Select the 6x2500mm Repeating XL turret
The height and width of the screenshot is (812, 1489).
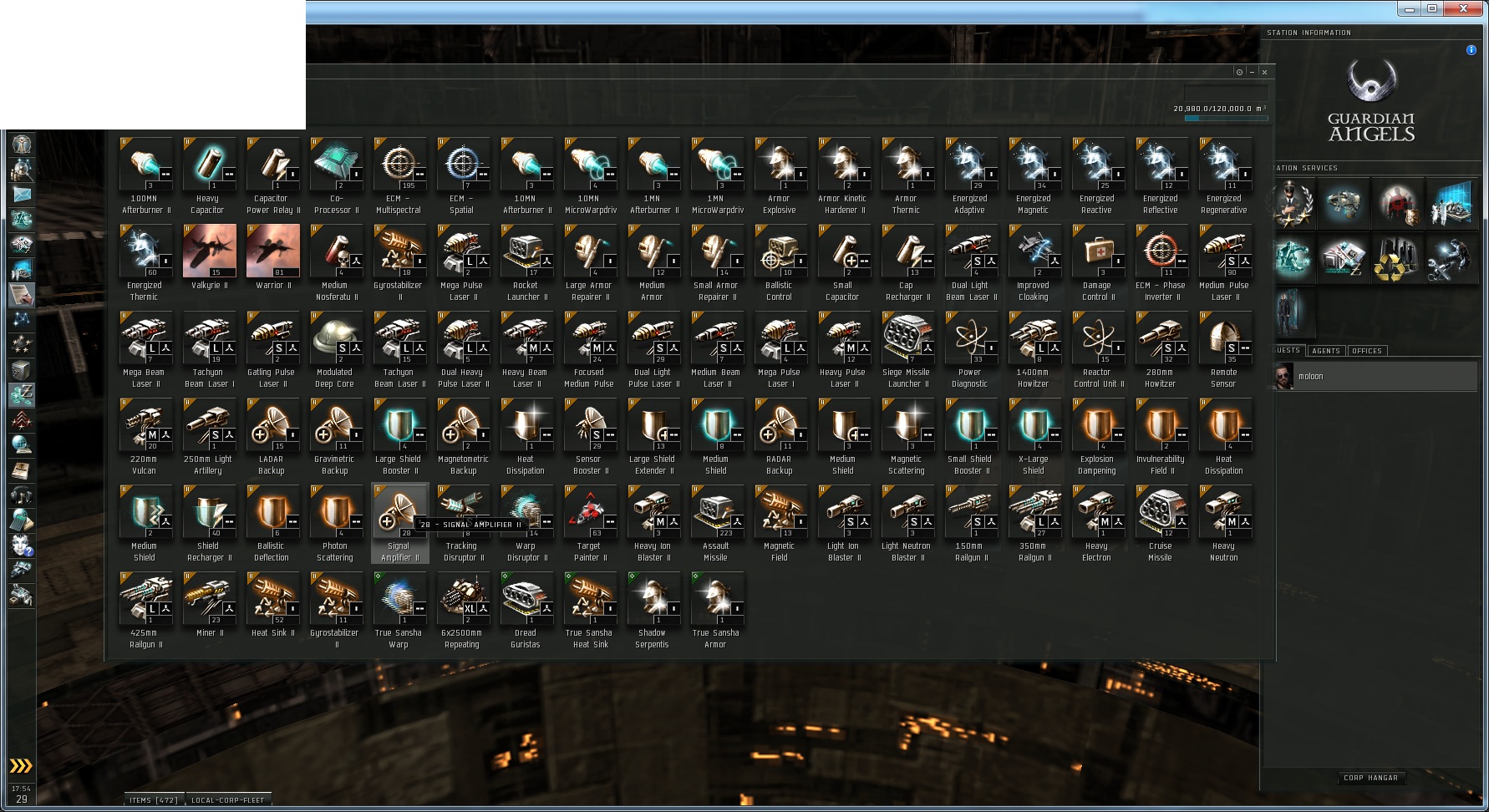[462, 610]
